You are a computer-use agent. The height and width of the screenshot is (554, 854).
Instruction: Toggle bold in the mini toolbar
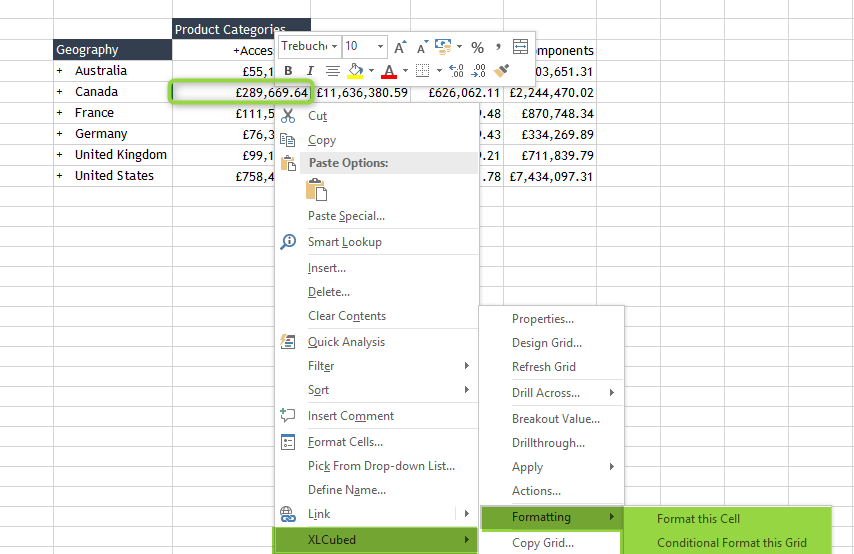(289, 71)
